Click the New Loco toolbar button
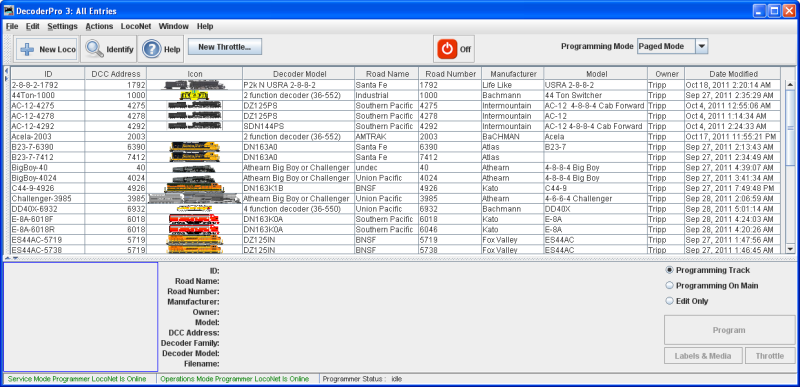The height and width of the screenshot is (387, 800). pyautogui.click(x=46, y=49)
